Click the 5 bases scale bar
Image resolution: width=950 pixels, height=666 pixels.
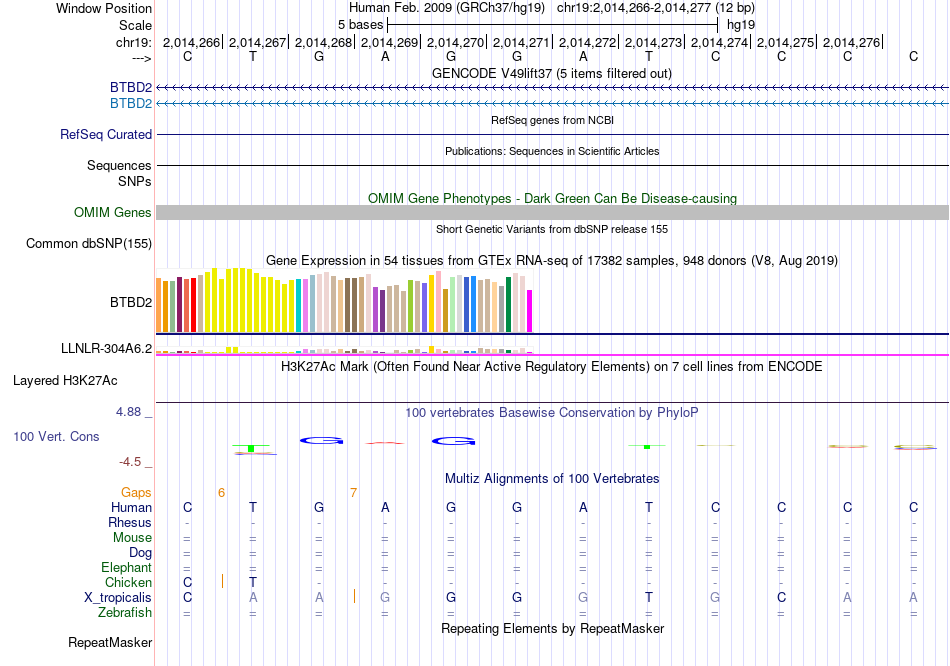click(553, 25)
